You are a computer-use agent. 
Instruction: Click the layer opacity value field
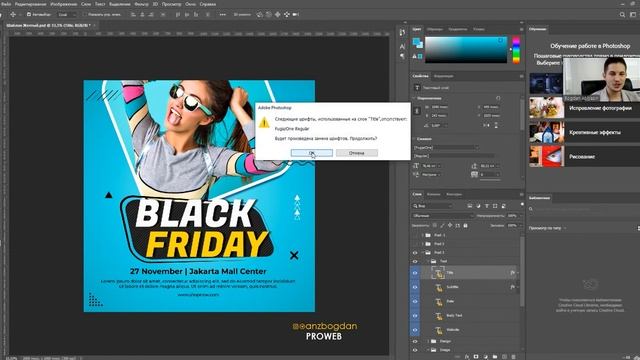pyautogui.click(x=513, y=216)
